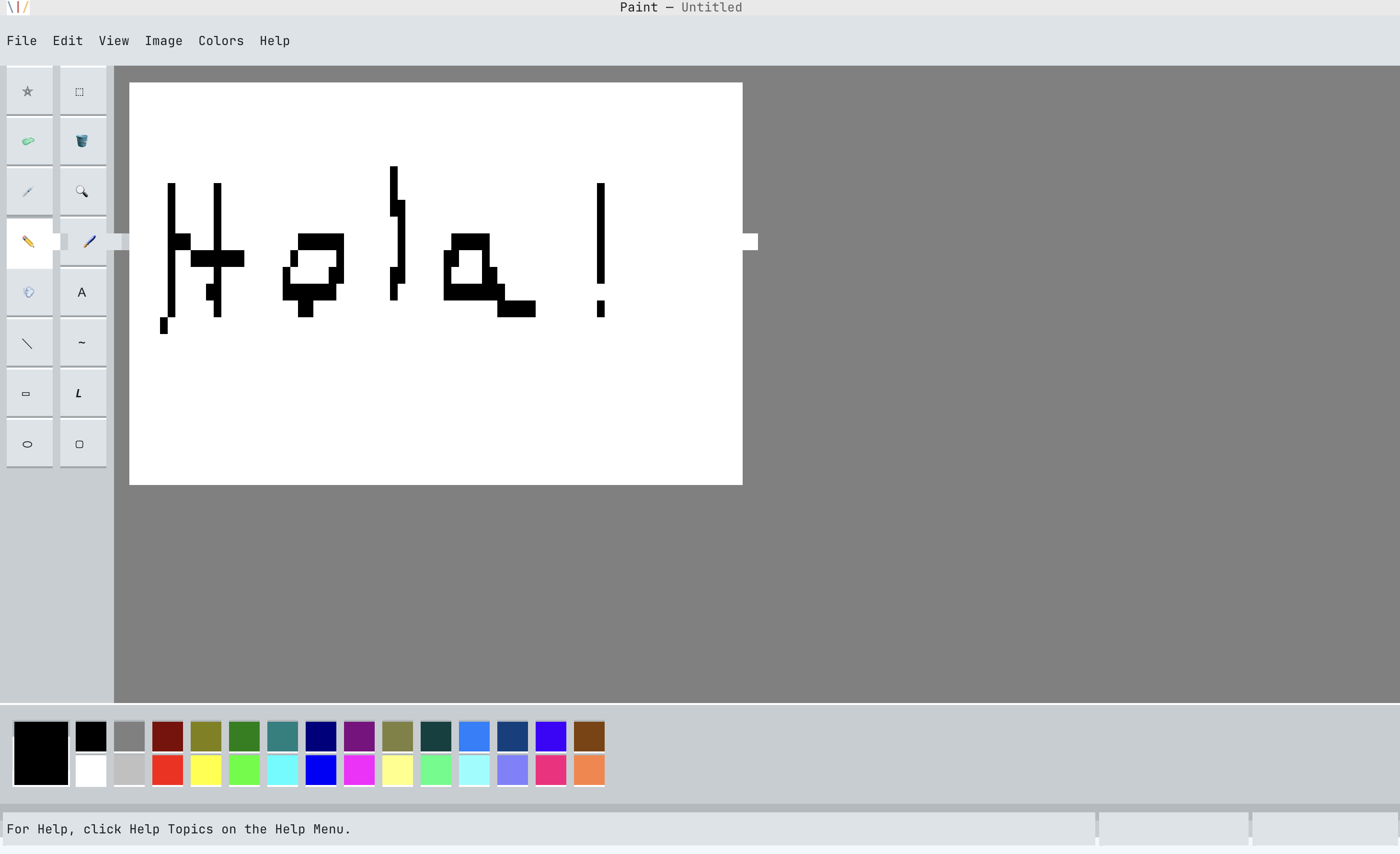Open the Image menu
The image size is (1400, 854).
point(164,40)
